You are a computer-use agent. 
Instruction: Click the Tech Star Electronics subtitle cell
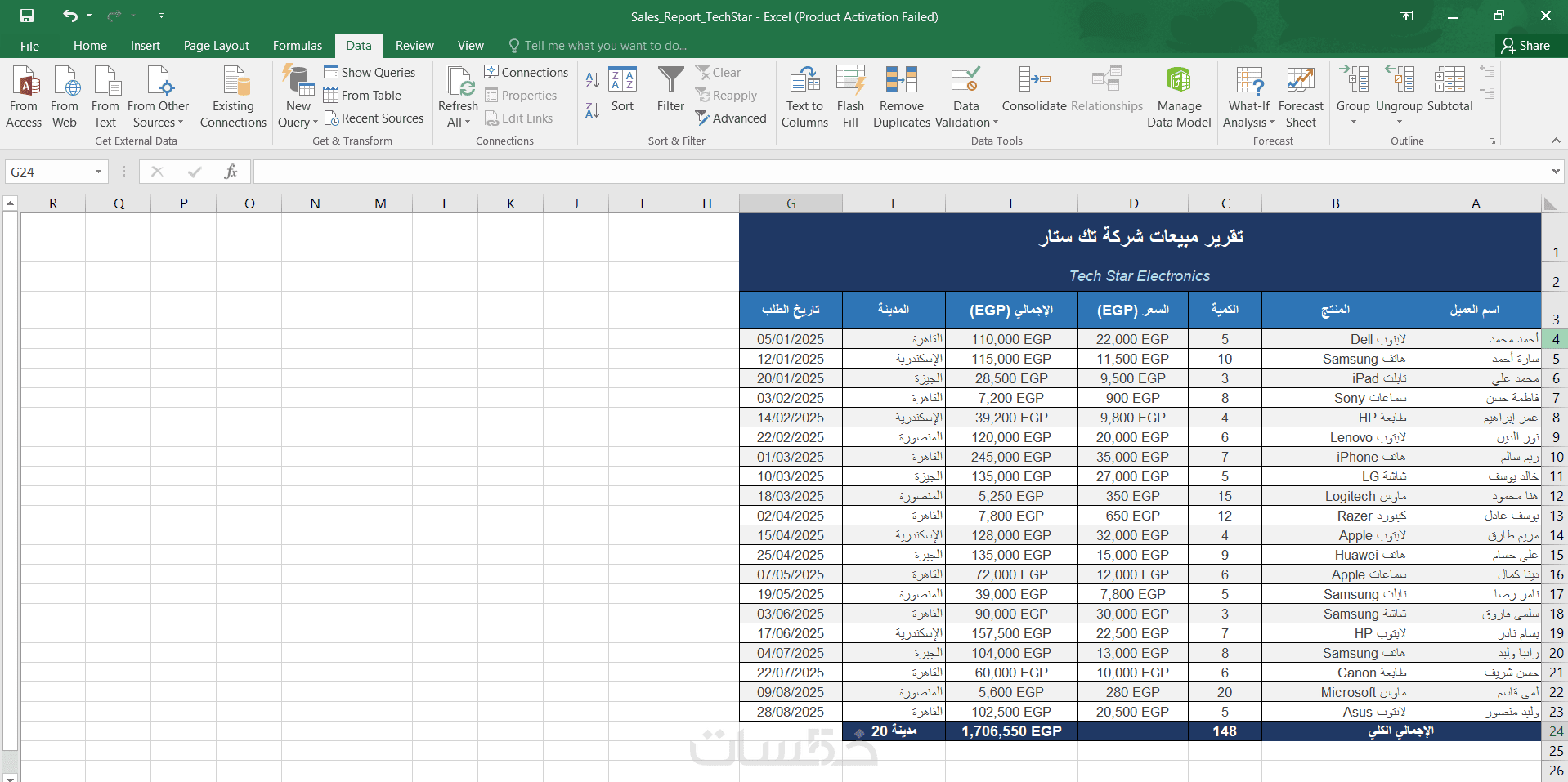1140,276
